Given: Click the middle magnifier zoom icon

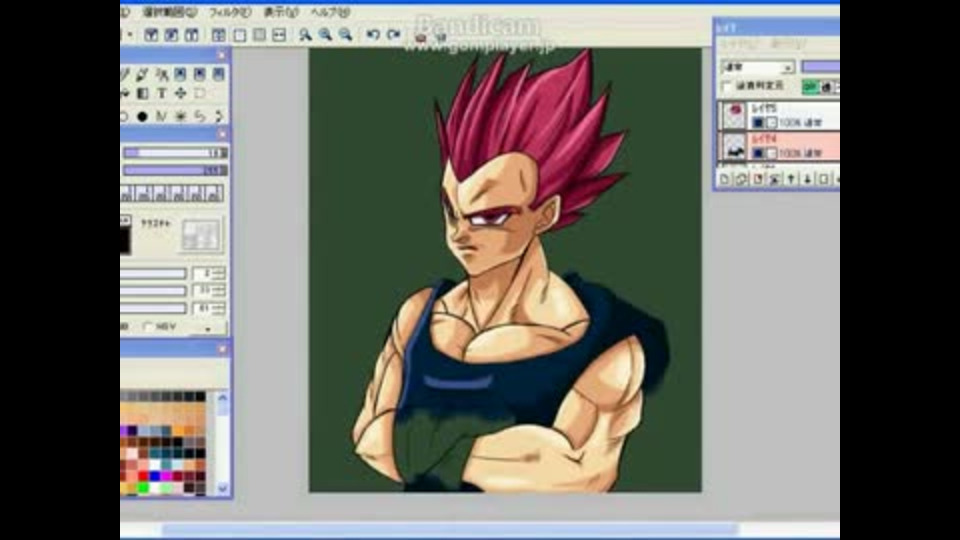Looking at the screenshot, I should [x=325, y=35].
